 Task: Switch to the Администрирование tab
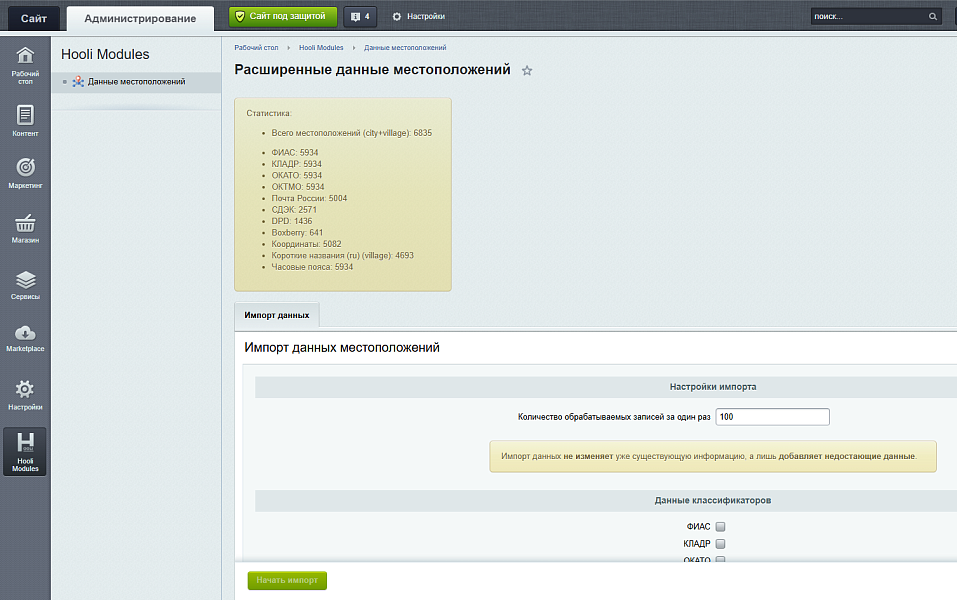140,18
